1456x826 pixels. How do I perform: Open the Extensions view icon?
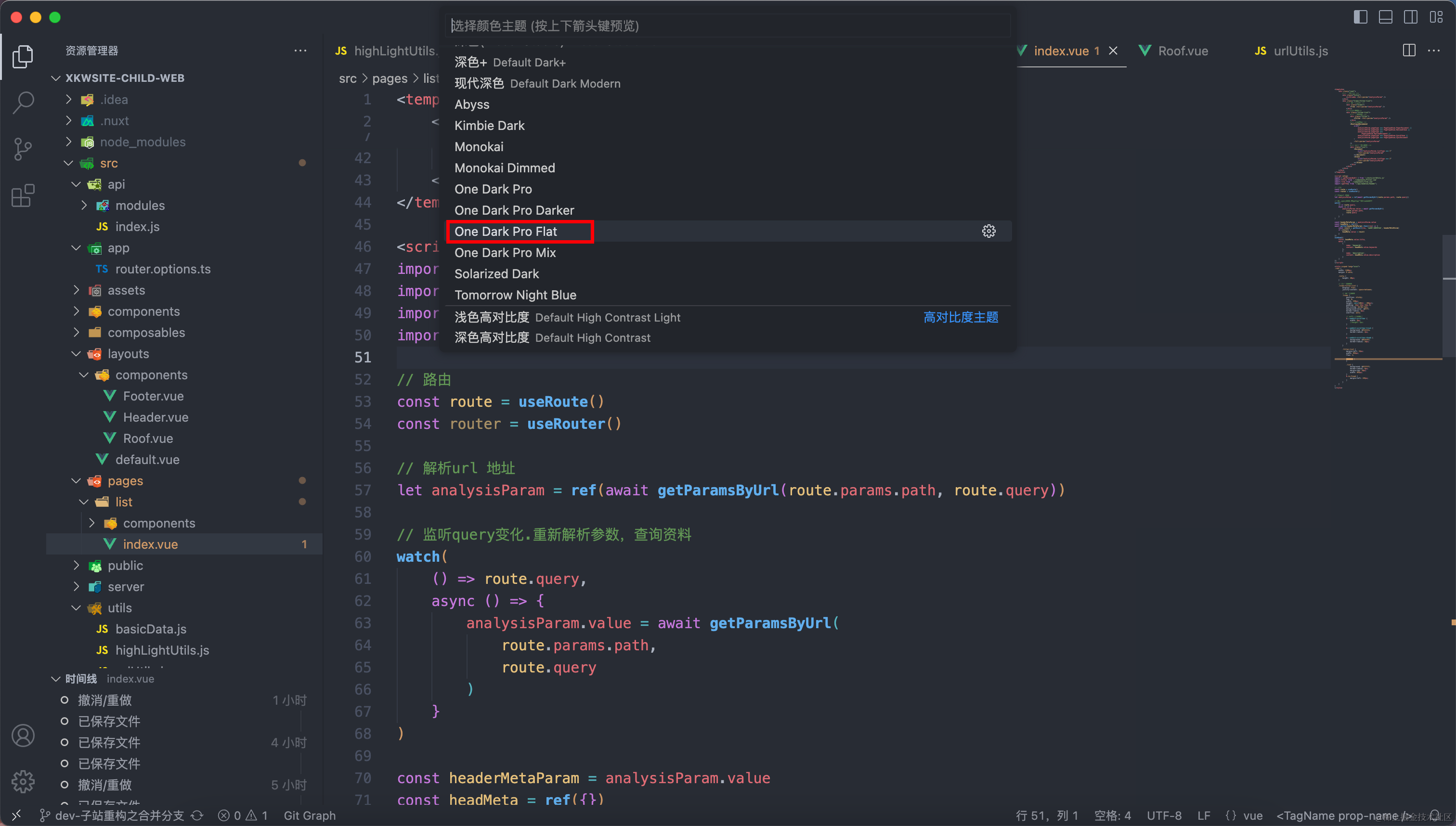click(x=23, y=195)
